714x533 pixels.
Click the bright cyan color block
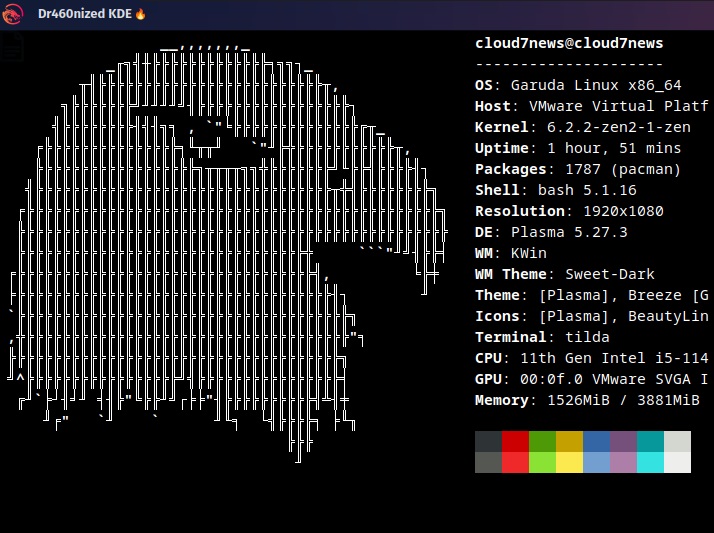point(650,462)
